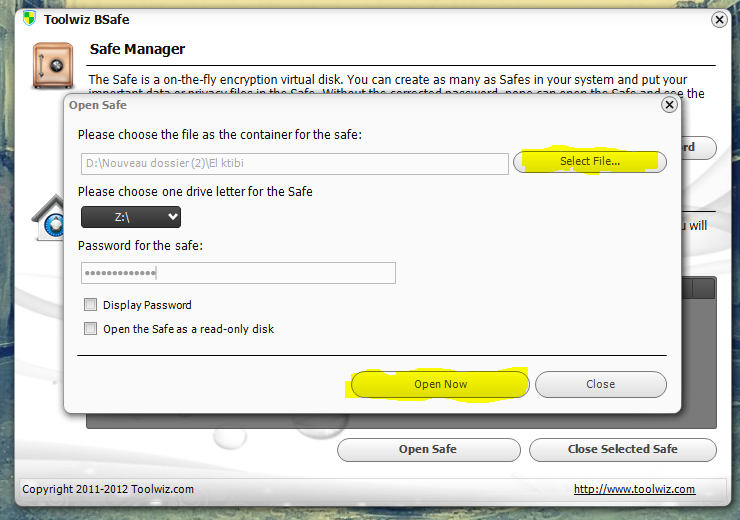The height and width of the screenshot is (520, 740).
Task: Click the Safe Manager heading text
Action: (137, 49)
